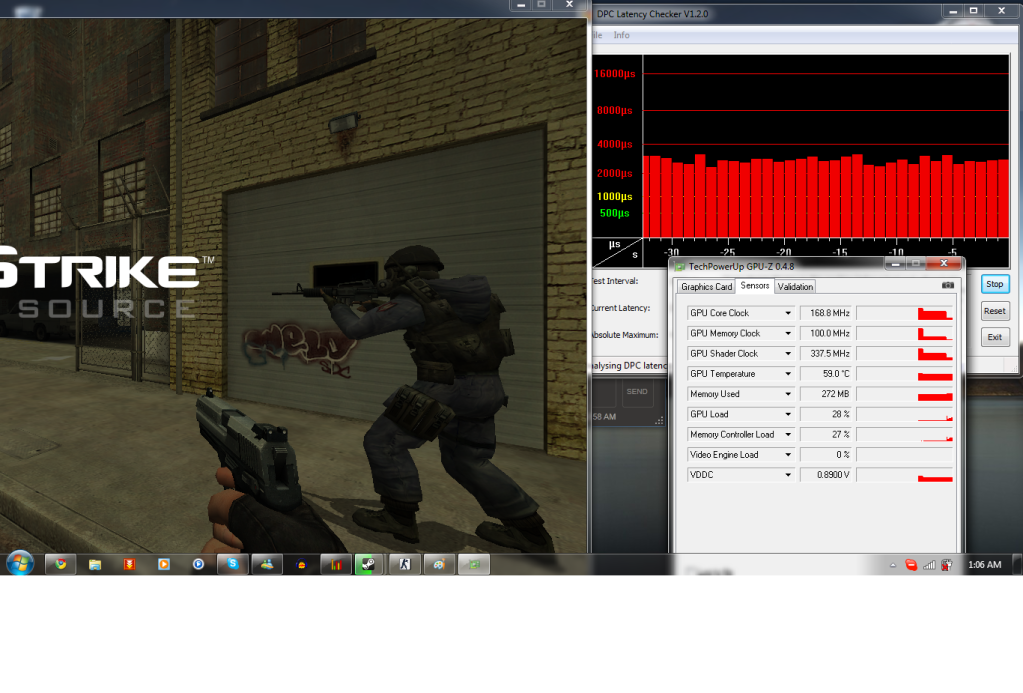Open the orange media player taskbar icon
The image size is (1023, 693).
pyautogui.click(x=164, y=564)
